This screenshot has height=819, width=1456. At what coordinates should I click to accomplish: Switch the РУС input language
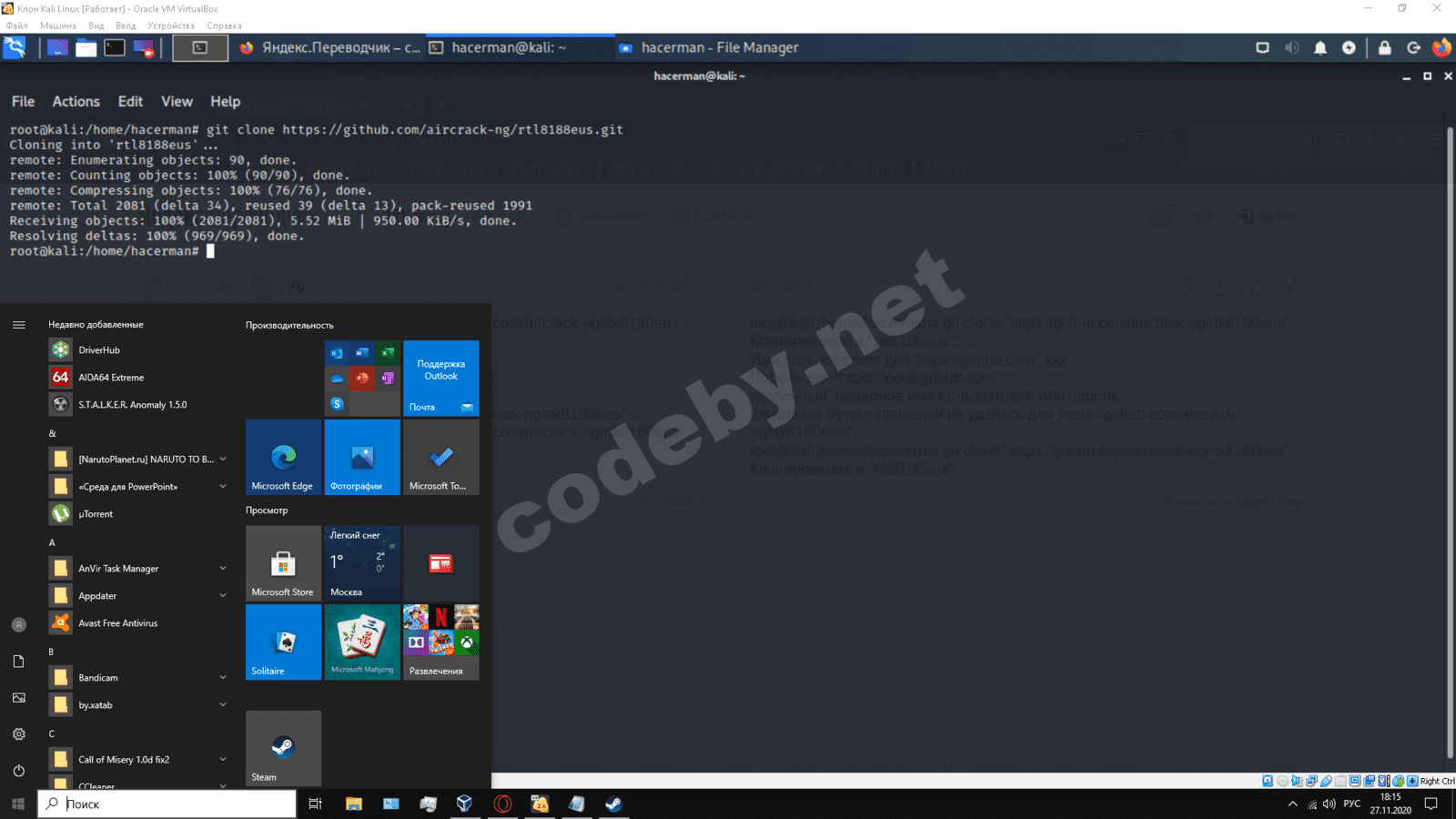tap(1352, 804)
